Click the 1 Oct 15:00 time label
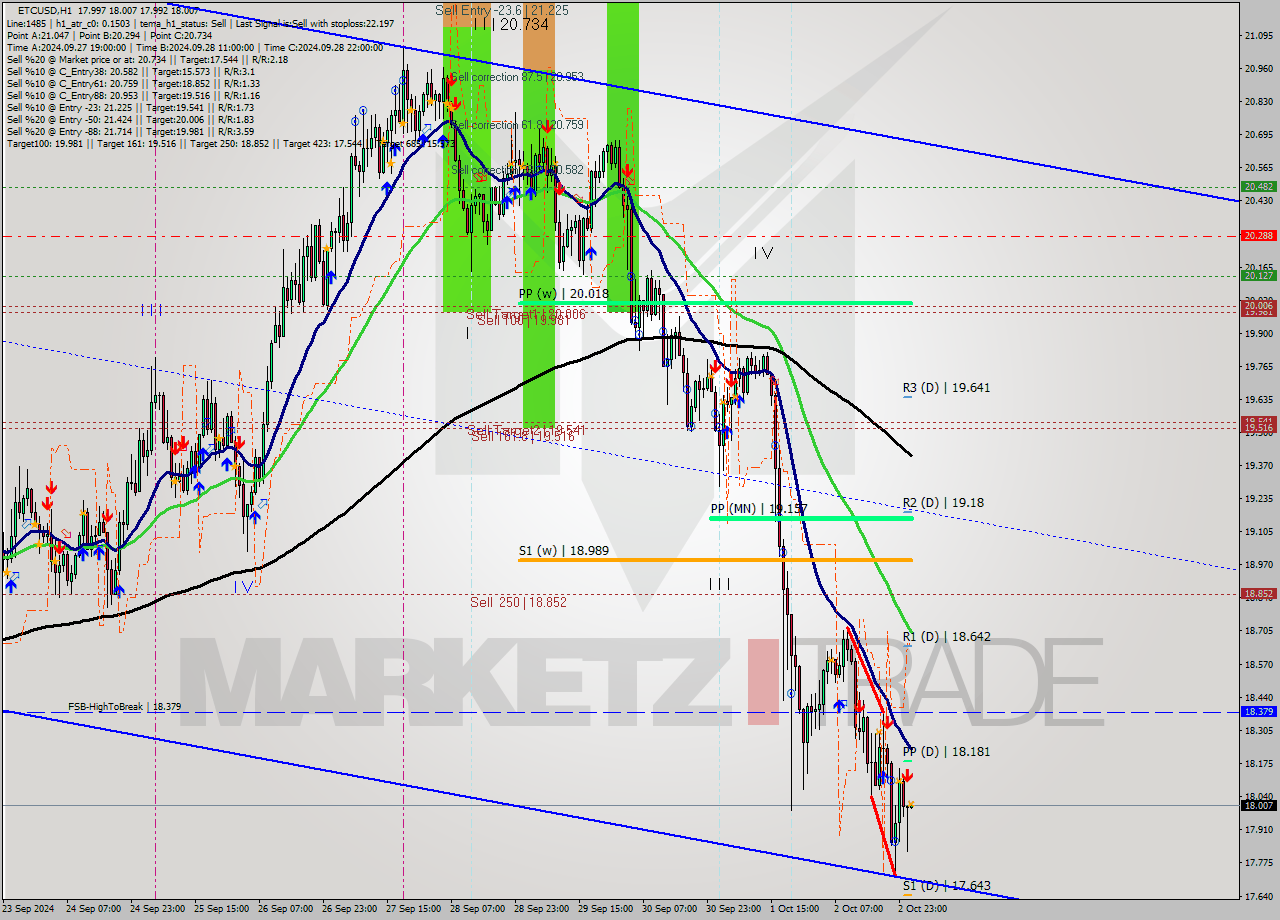This screenshot has width=1280, height=920. (794, 909)
